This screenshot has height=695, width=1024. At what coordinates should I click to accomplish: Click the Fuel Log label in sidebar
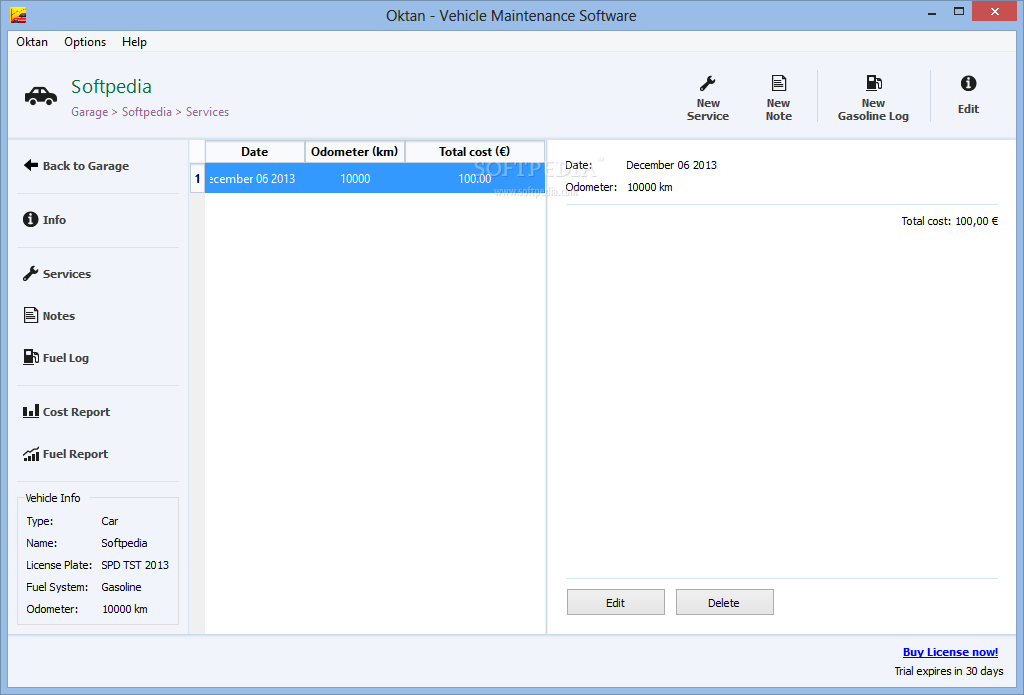point(65,358)
